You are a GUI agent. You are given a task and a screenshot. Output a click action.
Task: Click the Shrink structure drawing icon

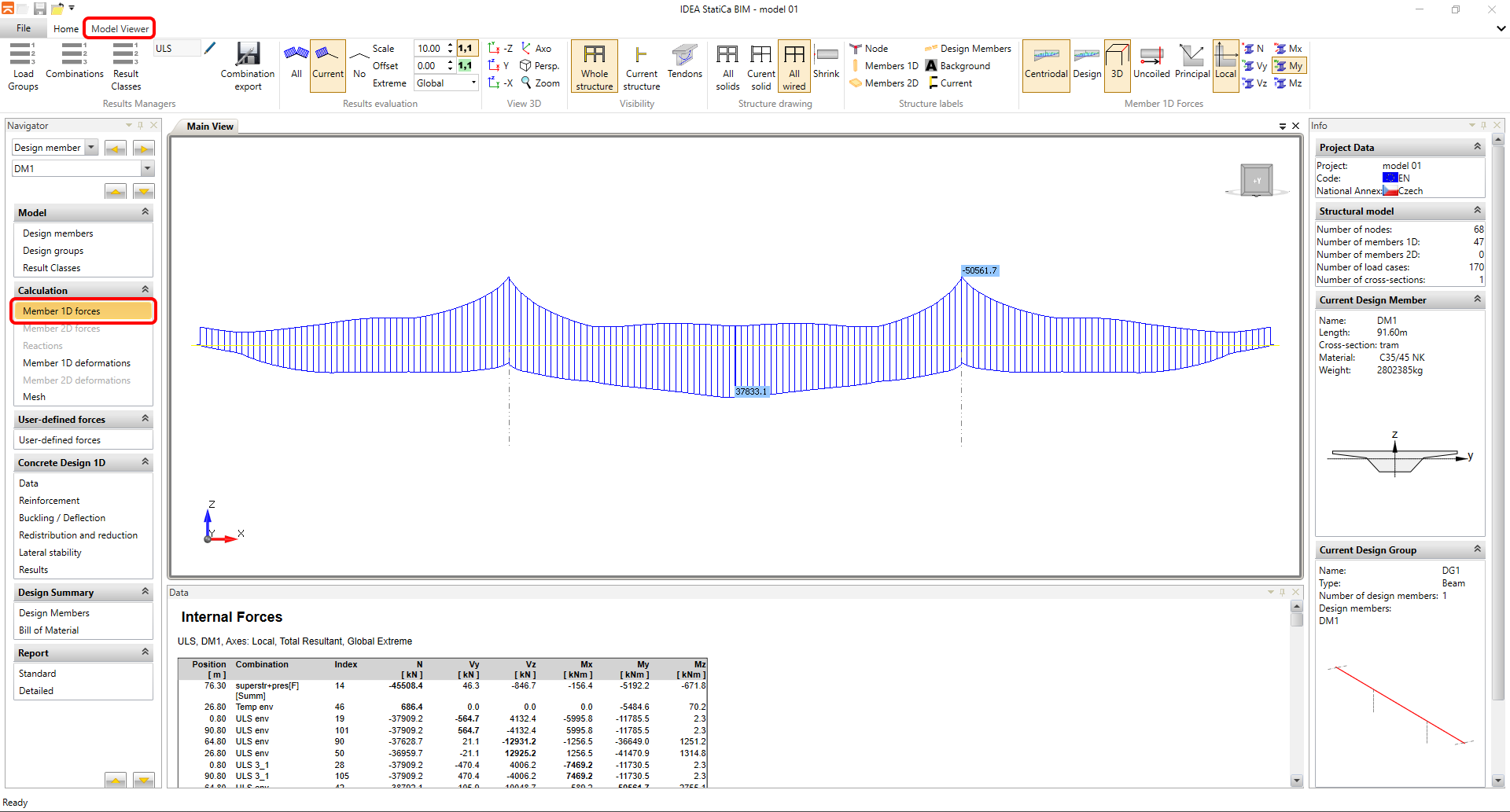826,62
